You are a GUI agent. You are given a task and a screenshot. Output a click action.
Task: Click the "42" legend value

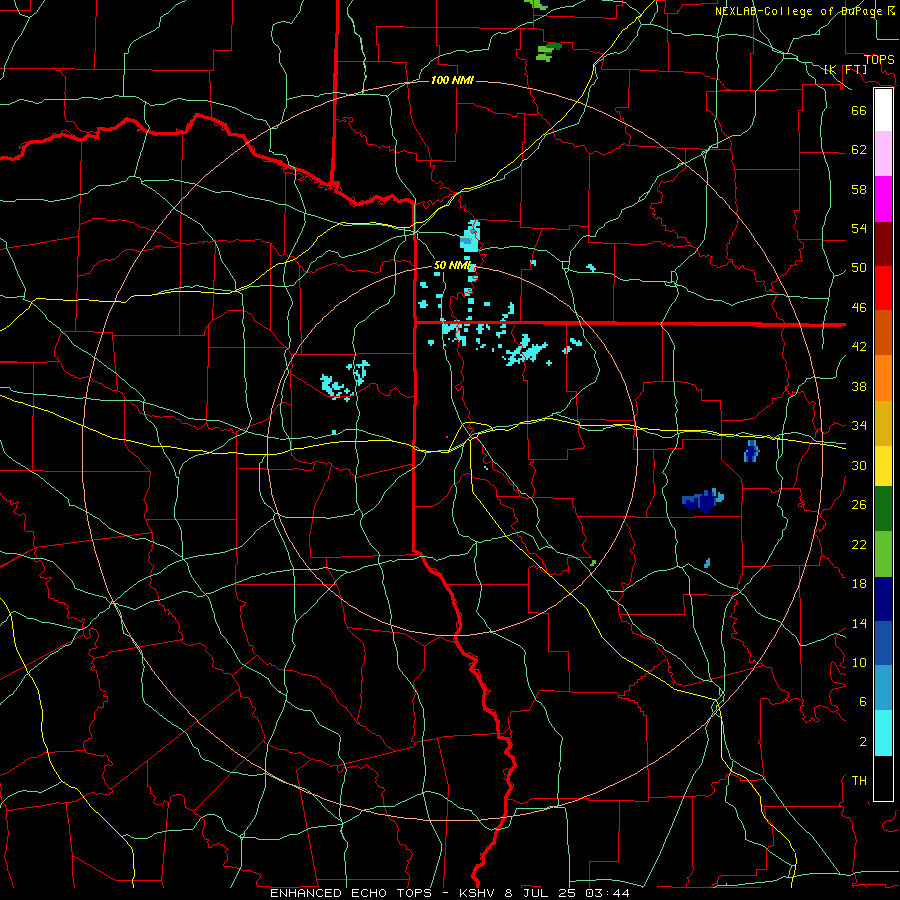coord(859,347)
